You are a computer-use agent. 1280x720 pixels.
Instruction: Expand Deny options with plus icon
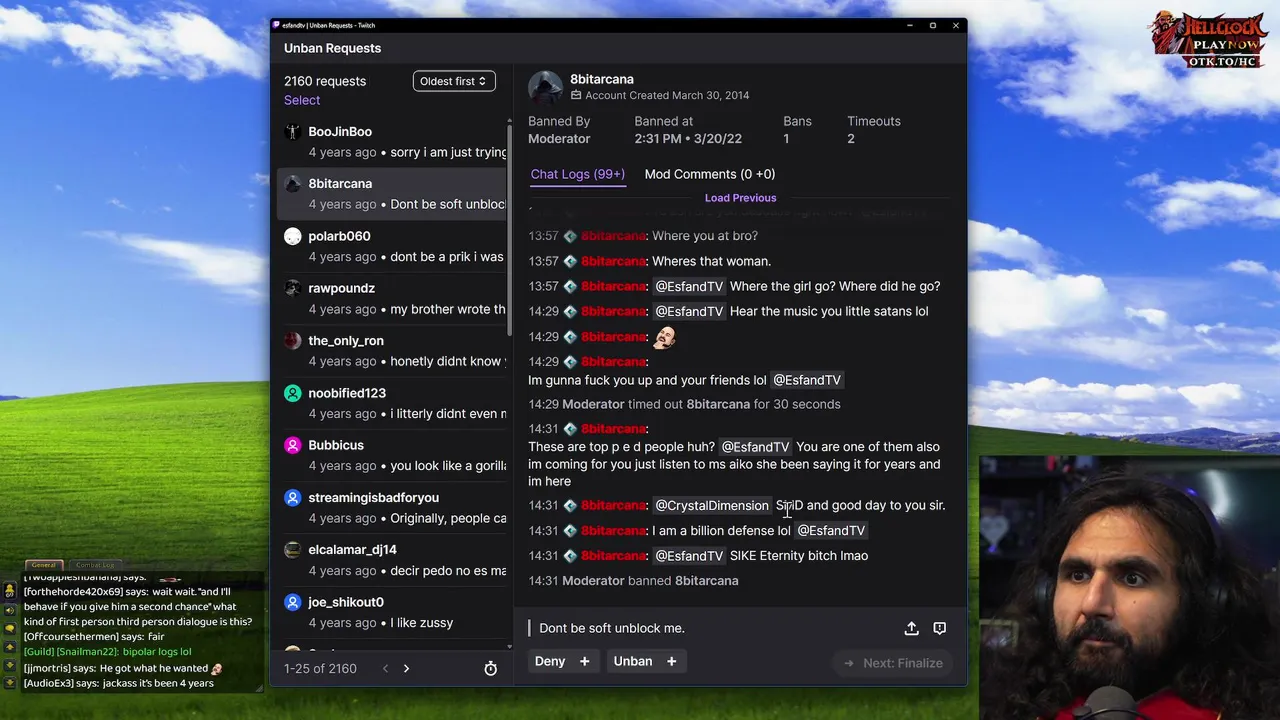click(584, 661)
